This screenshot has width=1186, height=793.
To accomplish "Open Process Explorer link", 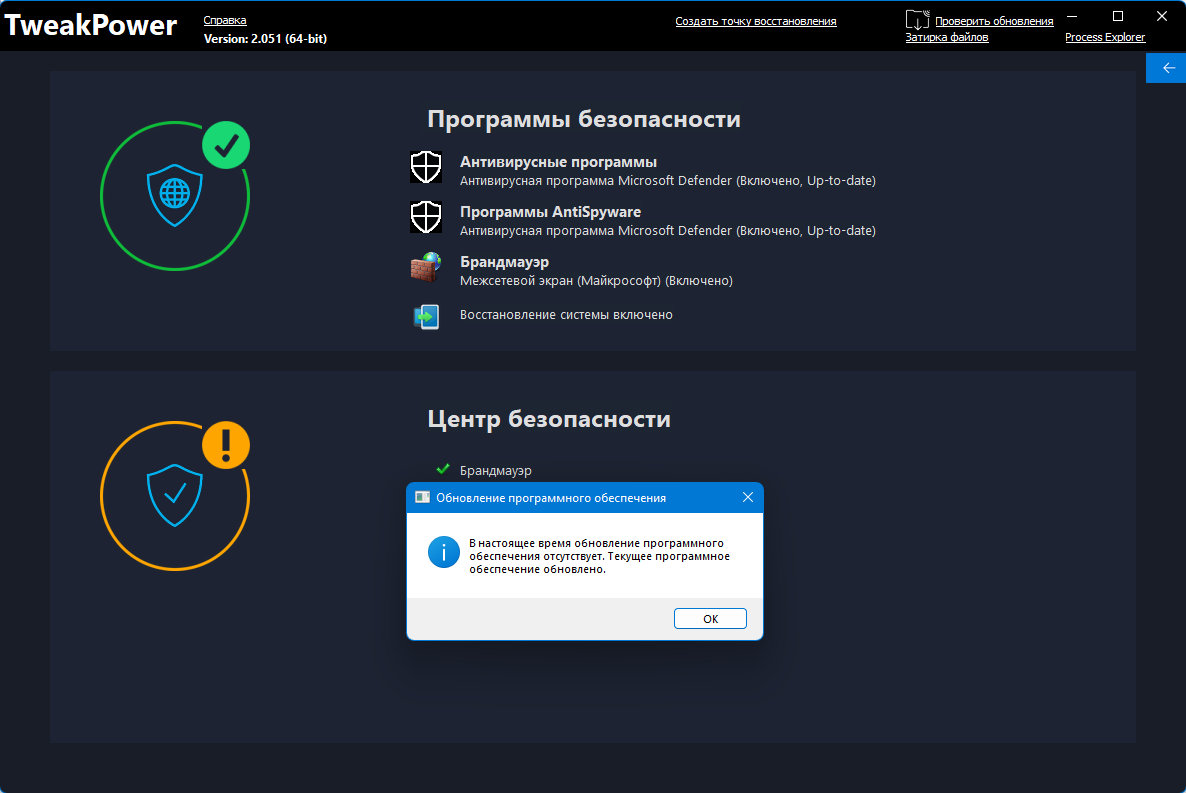I will click(x=1105, y=37).
